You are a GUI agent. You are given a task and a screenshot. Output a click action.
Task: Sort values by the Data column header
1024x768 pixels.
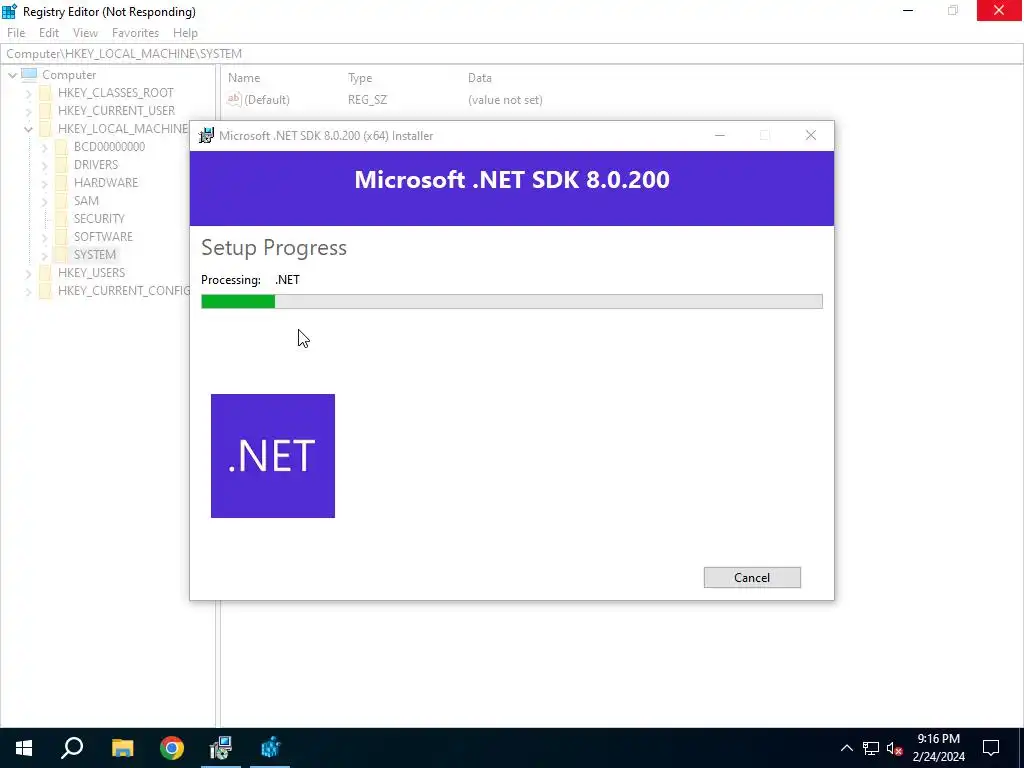point(479,78)
